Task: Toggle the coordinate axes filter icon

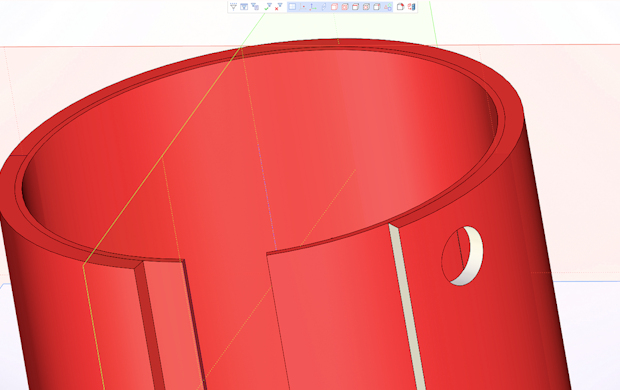Action: point(313,7)
